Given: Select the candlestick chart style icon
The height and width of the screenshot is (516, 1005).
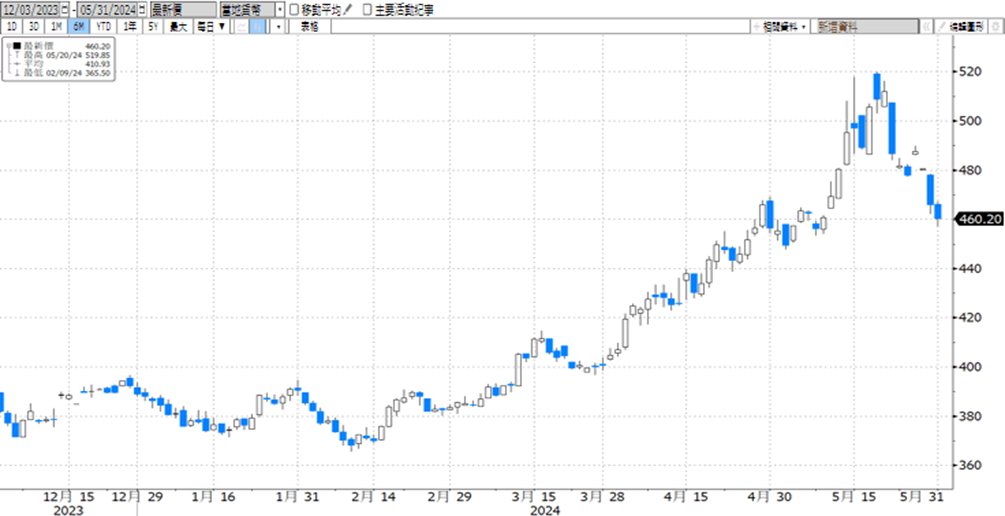Looking at the screenshot, I should 258,26.
